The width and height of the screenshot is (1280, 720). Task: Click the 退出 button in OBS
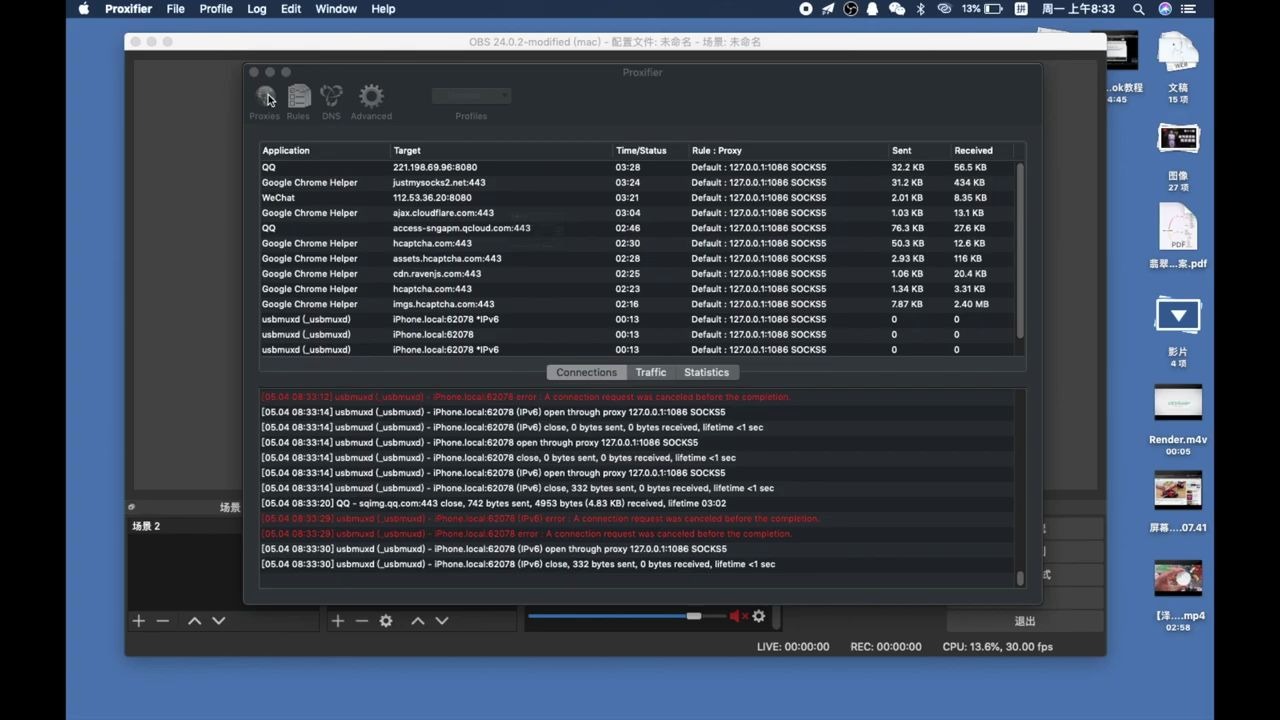tap(1025, 621)
